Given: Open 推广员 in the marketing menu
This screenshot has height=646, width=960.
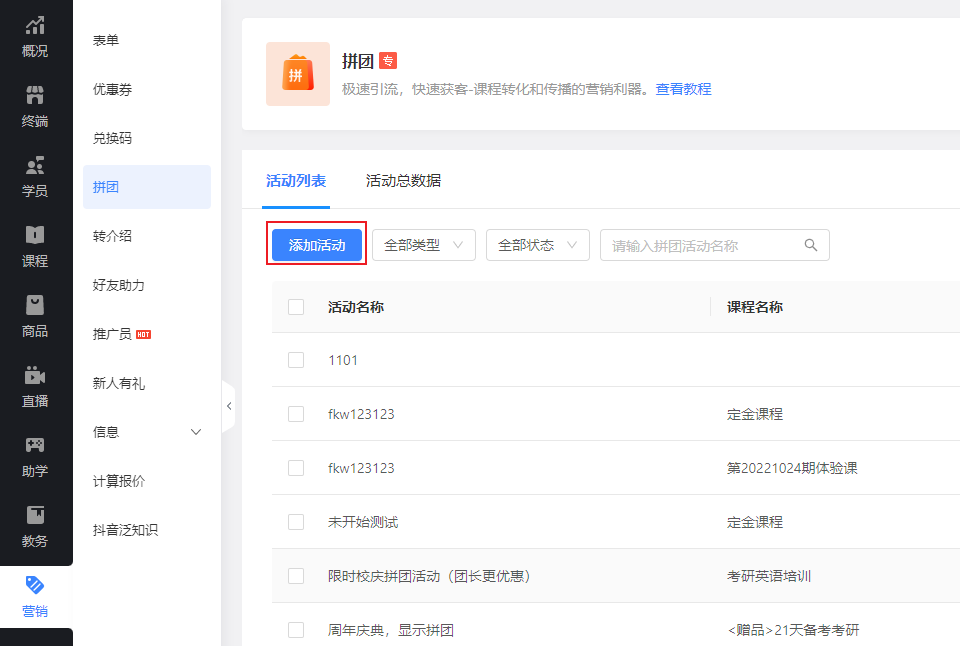Looking at the screenshot, I should 112,334.
